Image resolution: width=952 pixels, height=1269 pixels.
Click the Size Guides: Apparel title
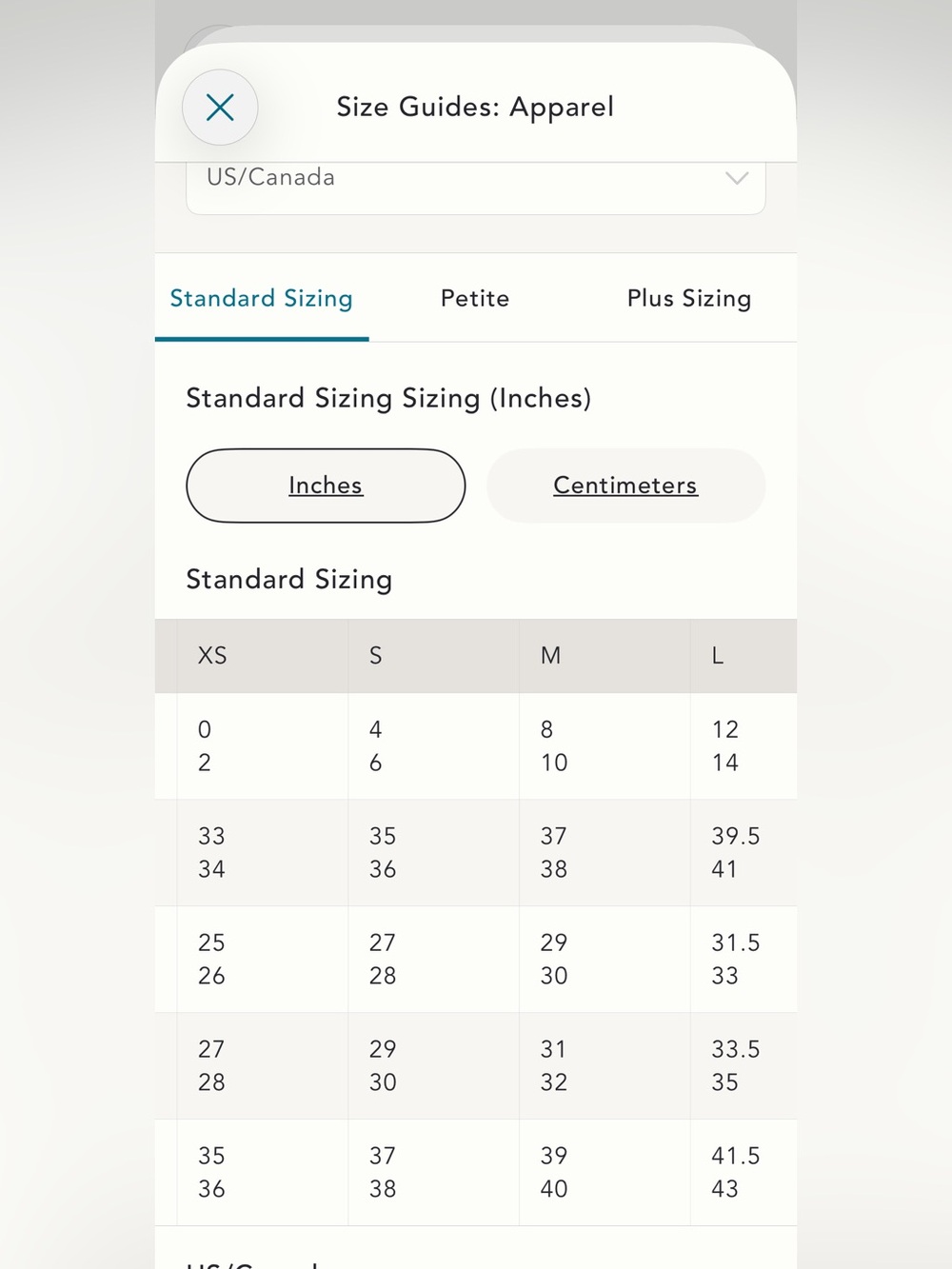click(475, 107)
